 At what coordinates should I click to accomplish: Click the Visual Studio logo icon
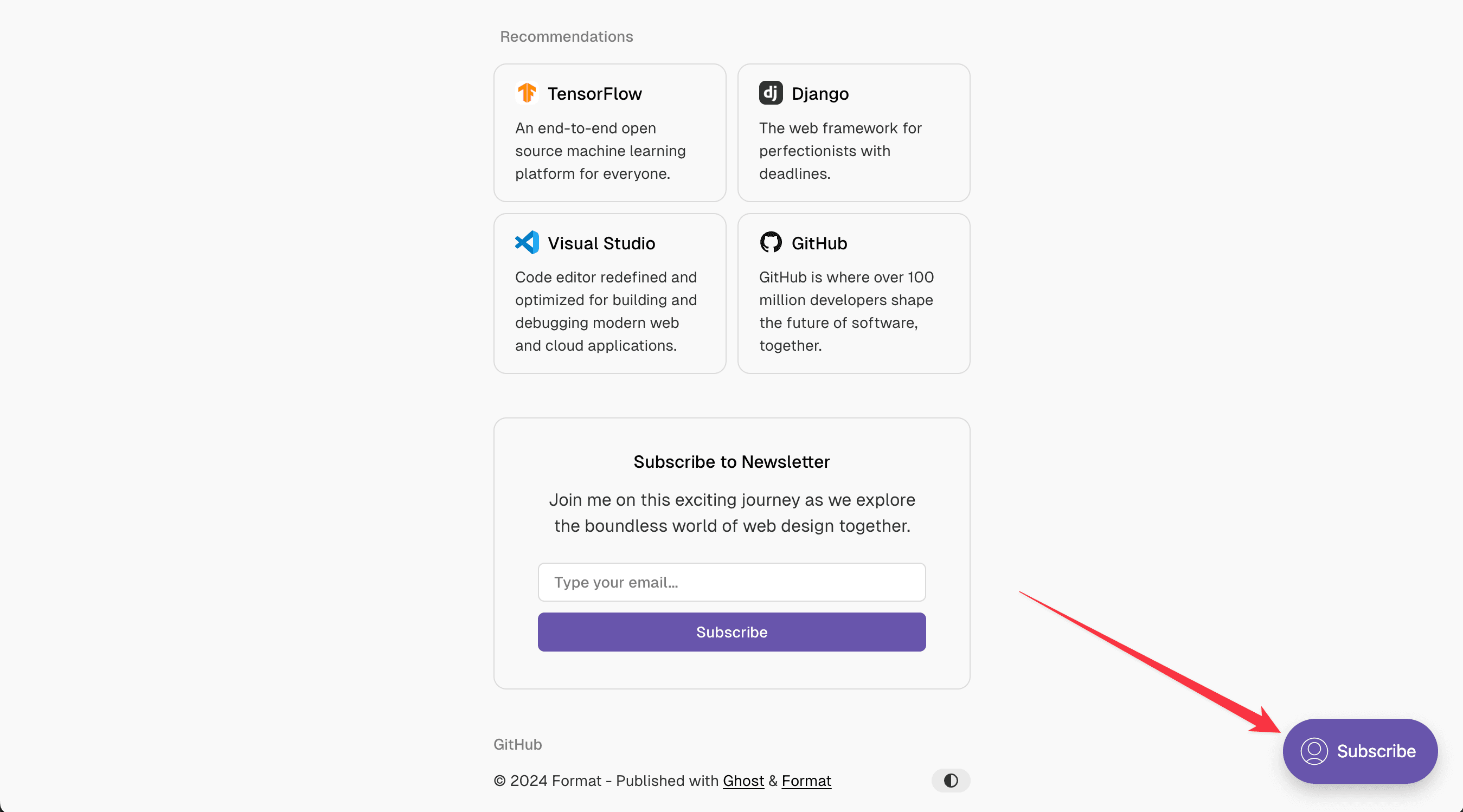click(x=527, y=242)
